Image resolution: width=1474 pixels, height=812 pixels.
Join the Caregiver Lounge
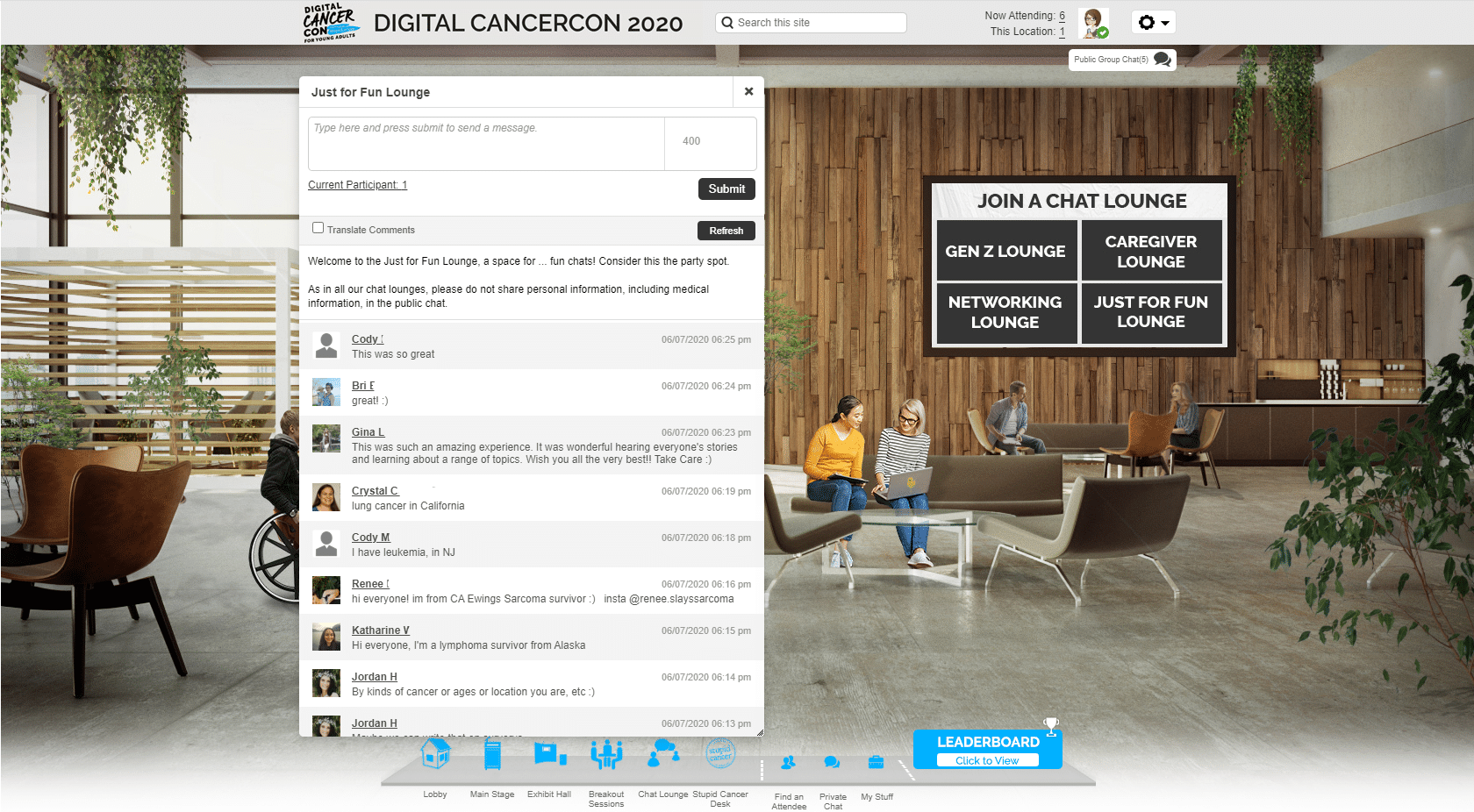click(1151, 251)
